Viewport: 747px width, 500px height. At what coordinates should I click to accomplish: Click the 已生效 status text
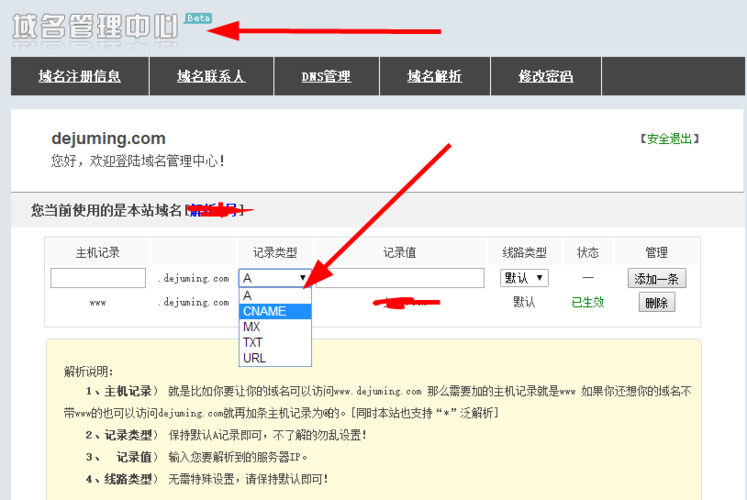(588, 302)
